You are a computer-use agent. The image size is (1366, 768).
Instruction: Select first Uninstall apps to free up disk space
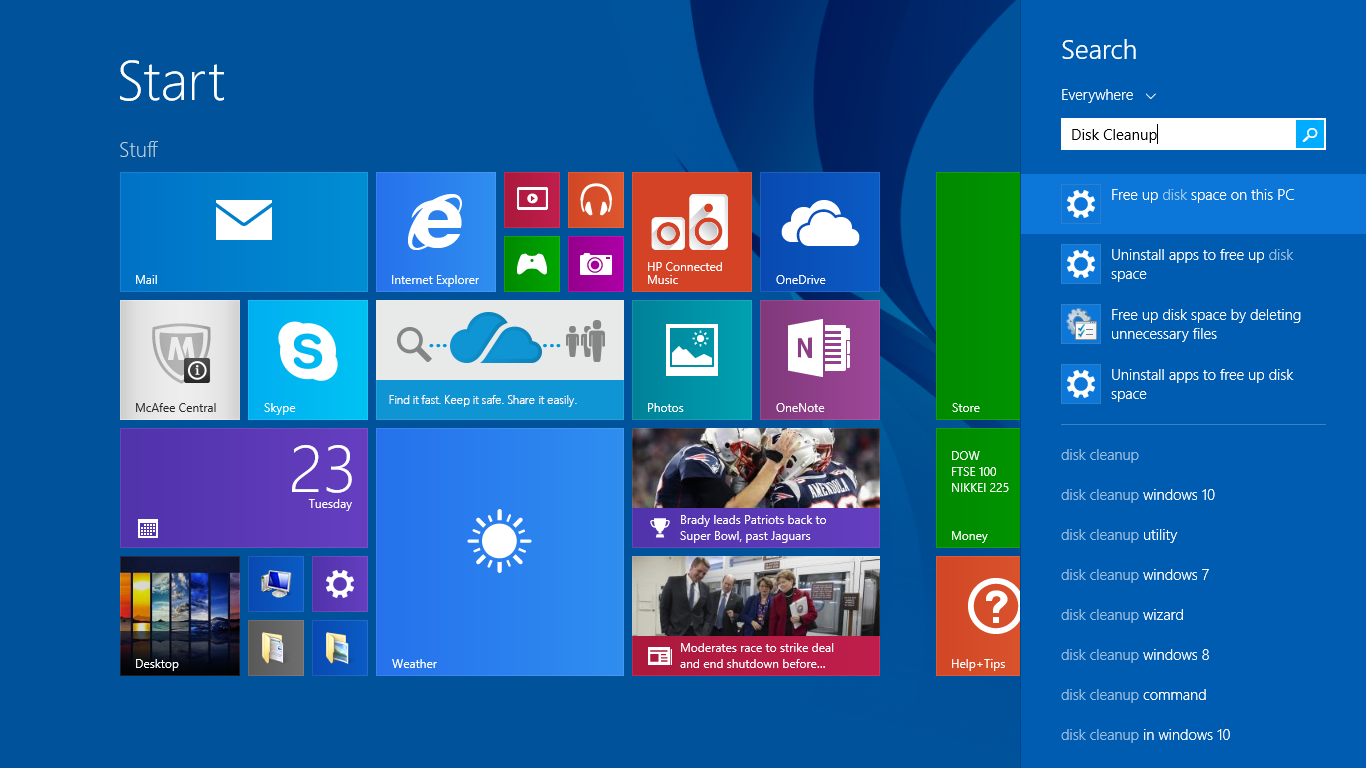click(1194, 264)
